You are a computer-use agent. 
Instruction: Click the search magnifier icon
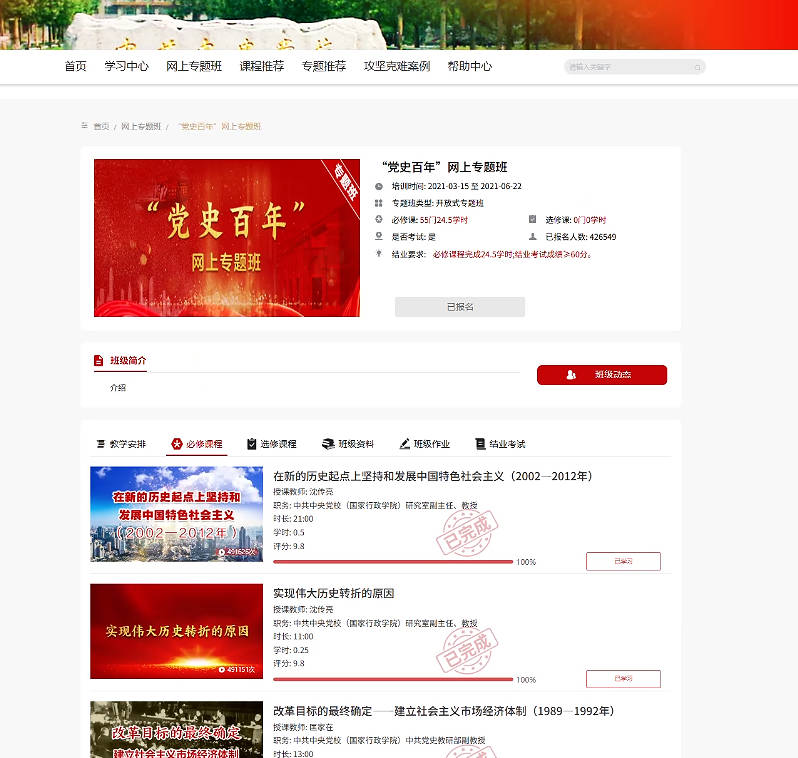(x=697, y=67)
